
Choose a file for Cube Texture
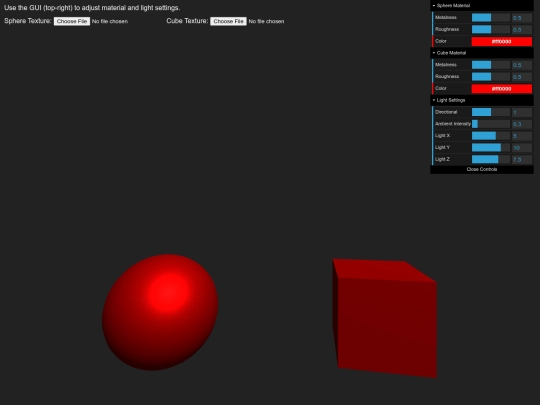228,21
